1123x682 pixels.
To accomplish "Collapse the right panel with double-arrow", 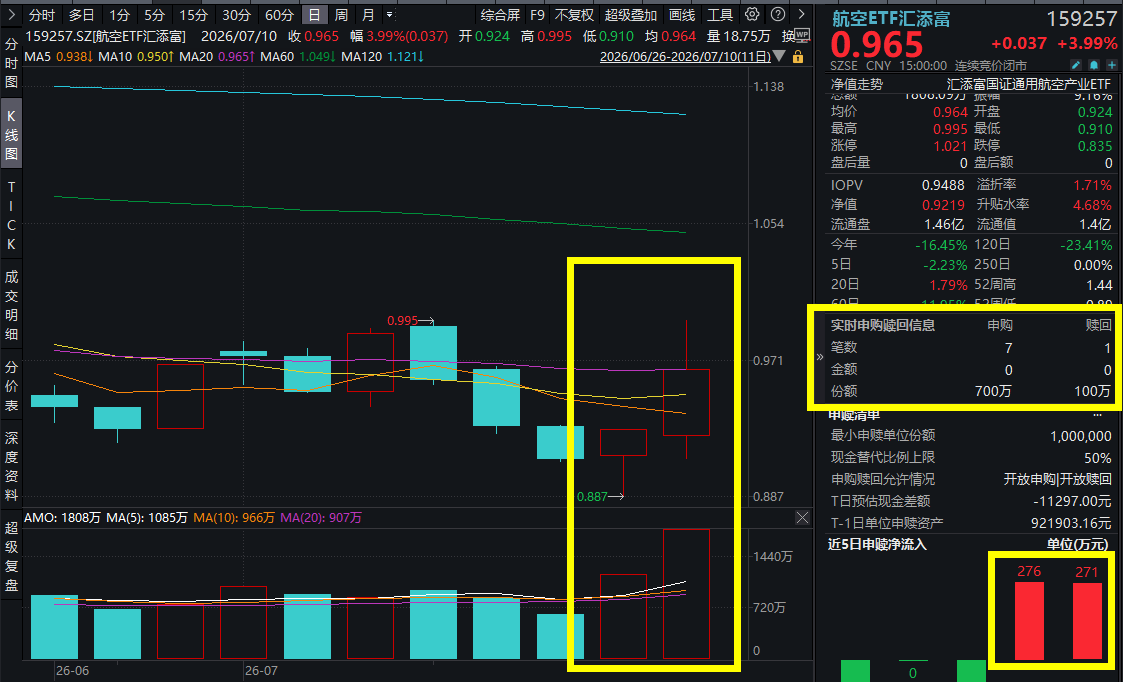I will point(820,357).
